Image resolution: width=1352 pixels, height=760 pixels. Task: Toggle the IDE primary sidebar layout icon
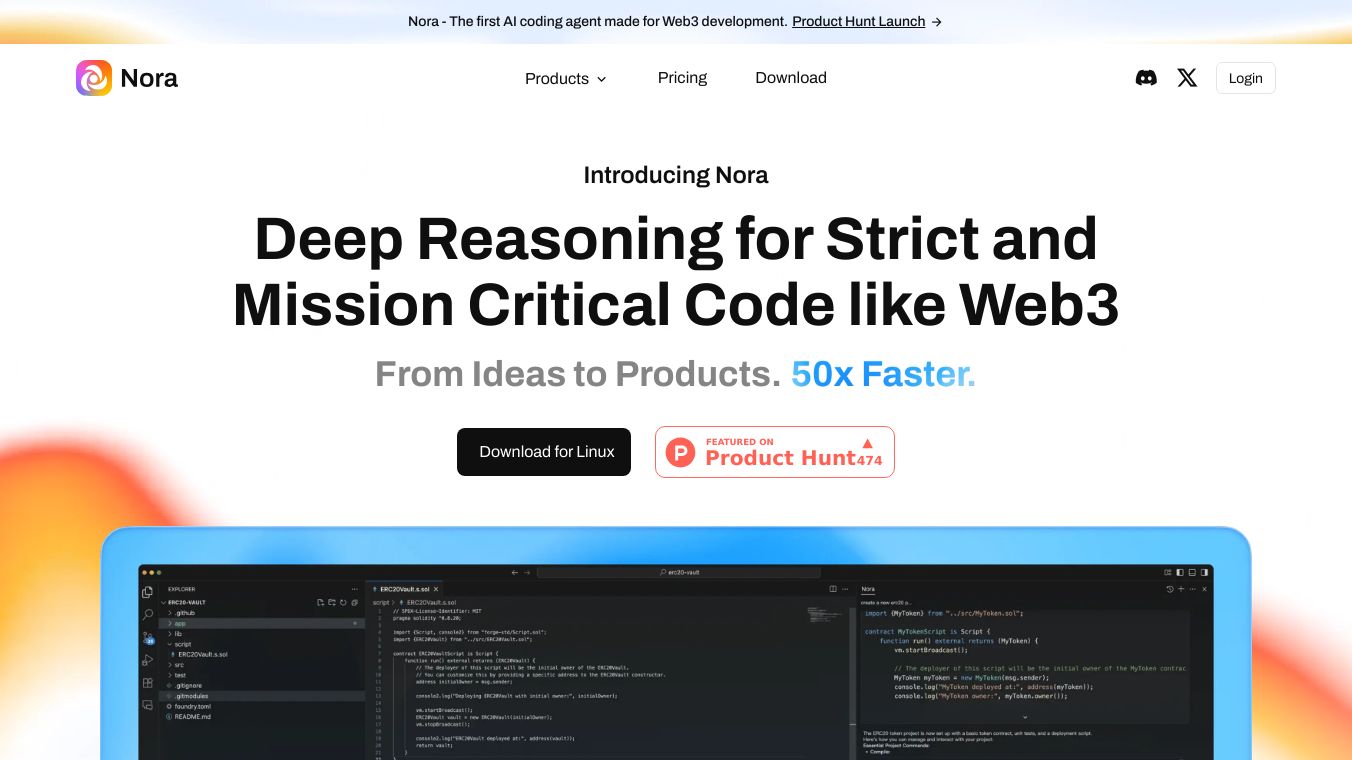click(1180, 573)
